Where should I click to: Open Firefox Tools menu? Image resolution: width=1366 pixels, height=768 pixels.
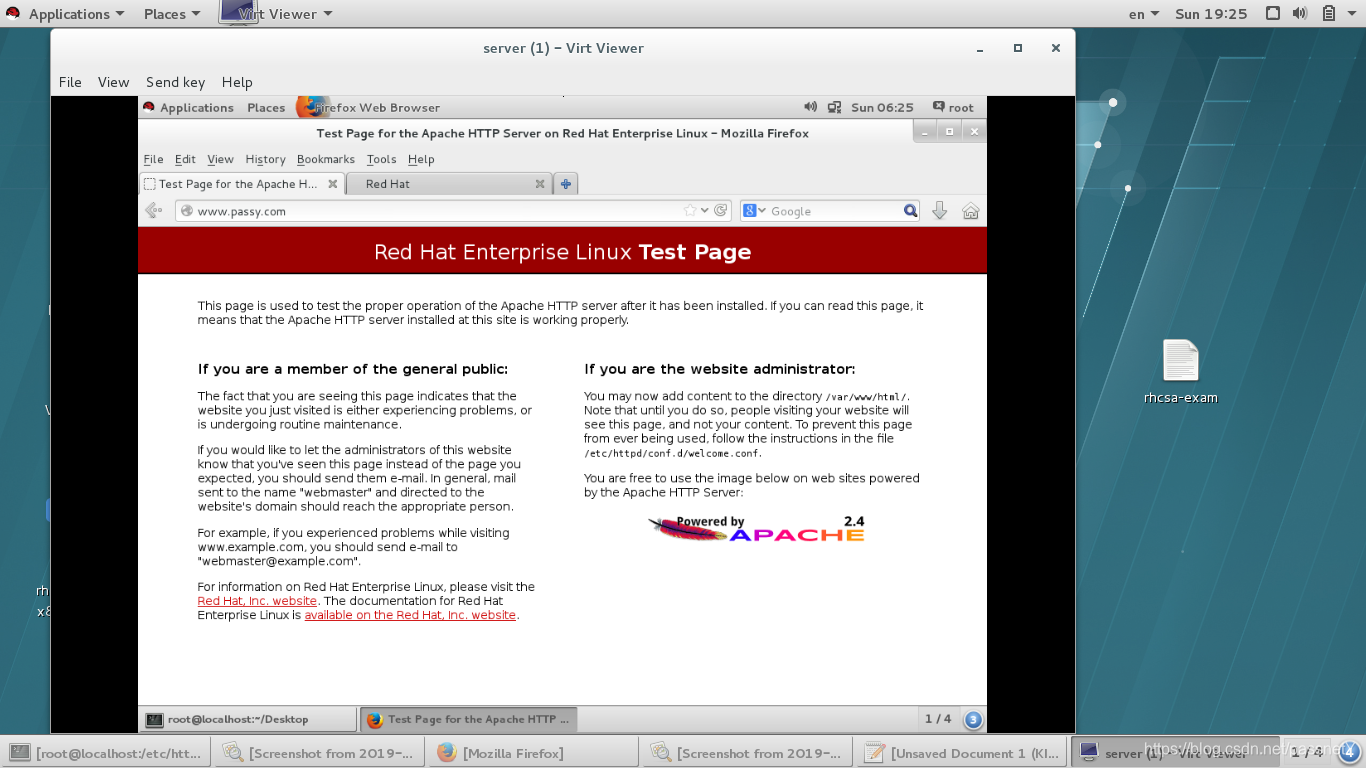coord(381,159)
